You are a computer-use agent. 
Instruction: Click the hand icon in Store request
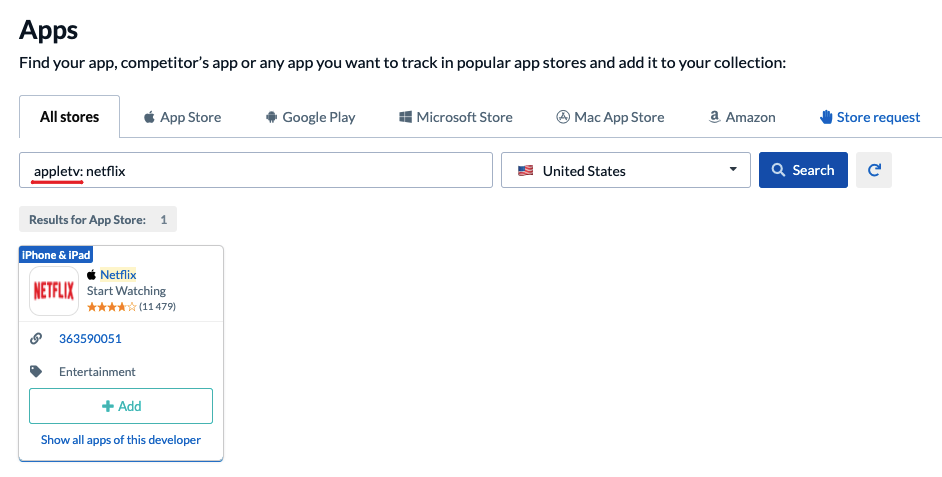coord(826,117)
